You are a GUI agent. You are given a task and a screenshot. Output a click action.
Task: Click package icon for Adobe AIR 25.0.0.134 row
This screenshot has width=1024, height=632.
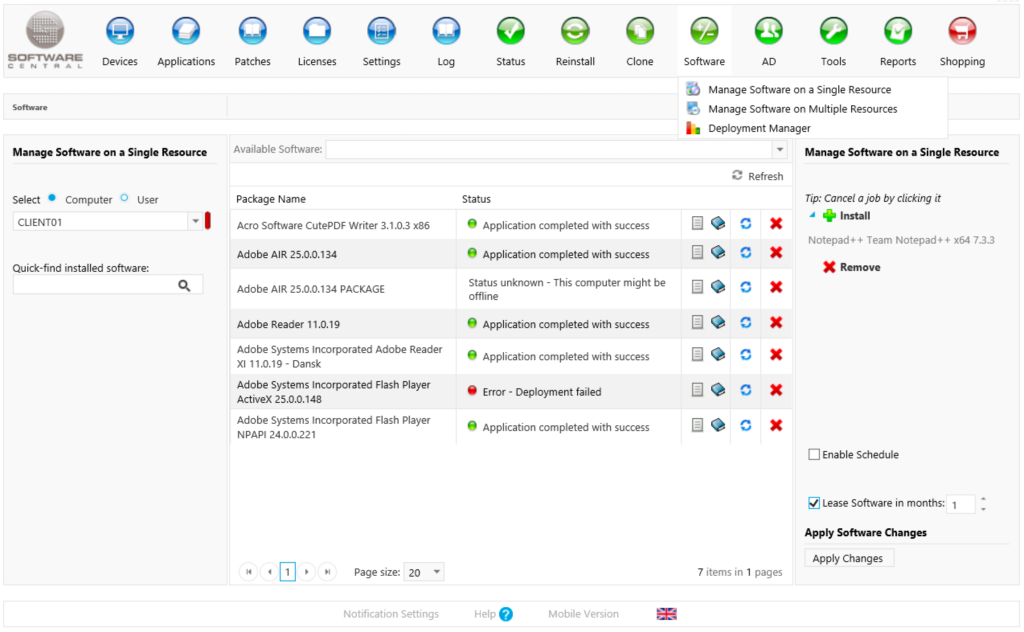click(718, 252)
